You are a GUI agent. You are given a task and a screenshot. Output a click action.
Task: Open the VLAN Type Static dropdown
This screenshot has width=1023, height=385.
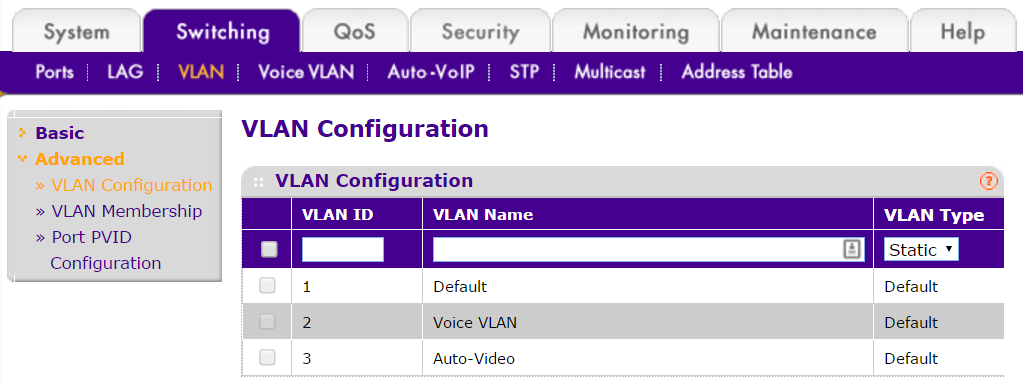tap(921, 249)
